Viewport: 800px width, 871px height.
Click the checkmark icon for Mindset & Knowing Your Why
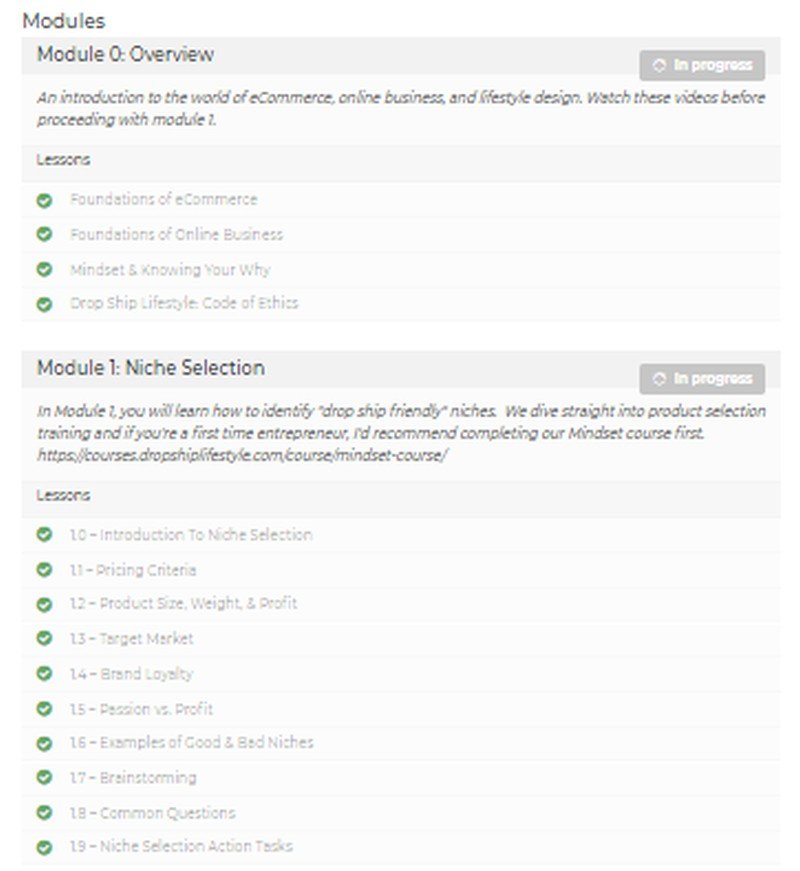tap(44, 270)
